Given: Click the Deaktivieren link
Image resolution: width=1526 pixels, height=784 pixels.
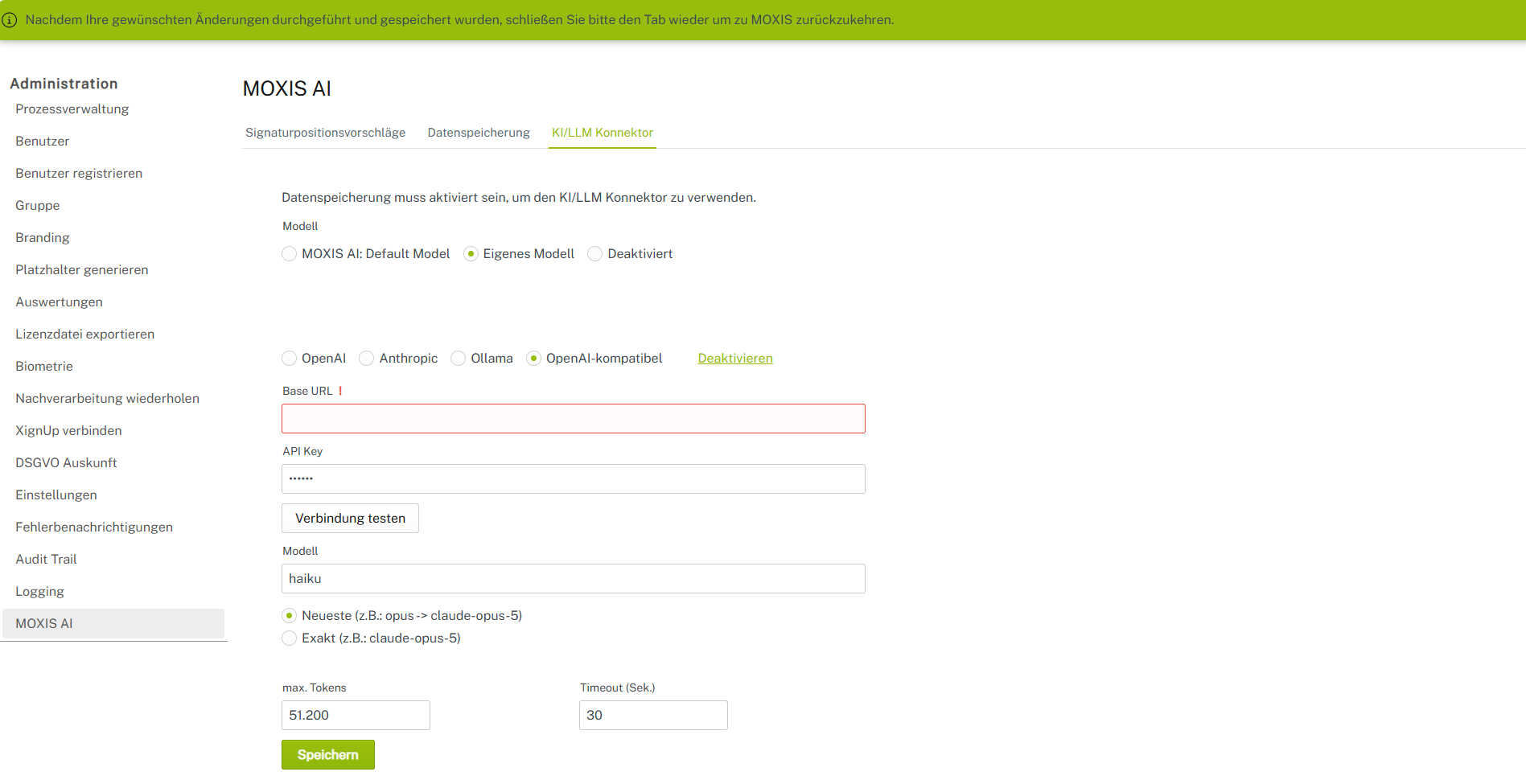Looking at the screenshot, I should (x=735, y=359).
